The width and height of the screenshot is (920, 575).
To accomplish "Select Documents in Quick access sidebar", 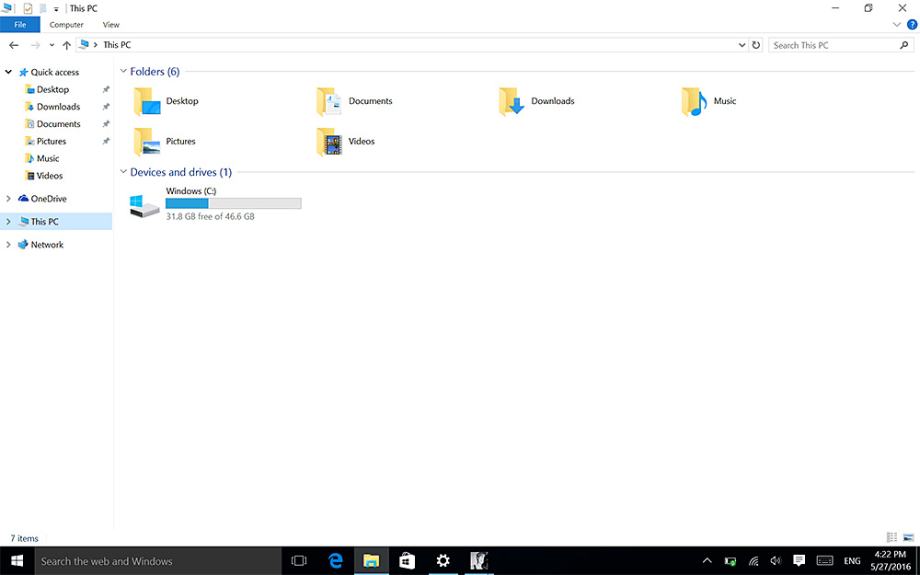I will point(58,124).
